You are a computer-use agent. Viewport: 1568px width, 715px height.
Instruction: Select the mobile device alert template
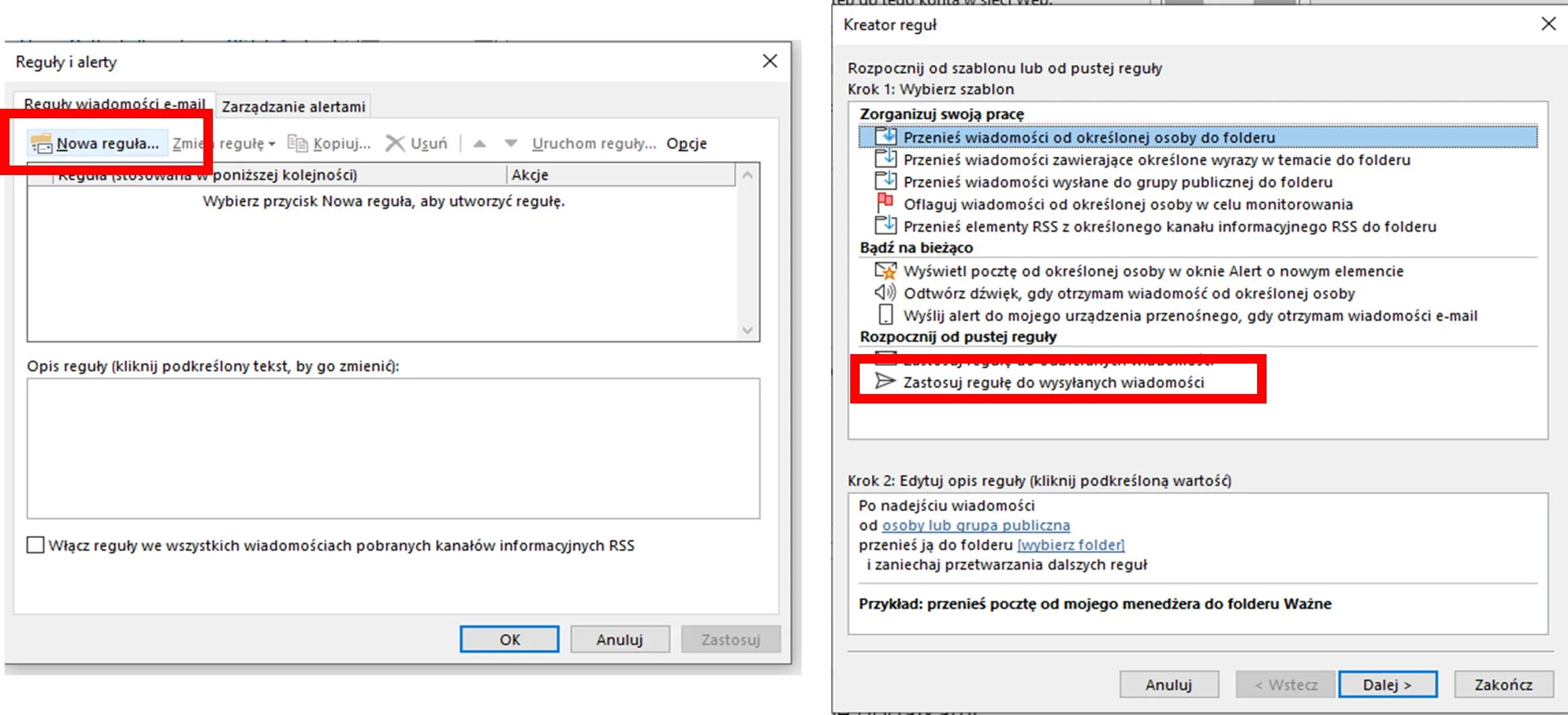[885, 315]
